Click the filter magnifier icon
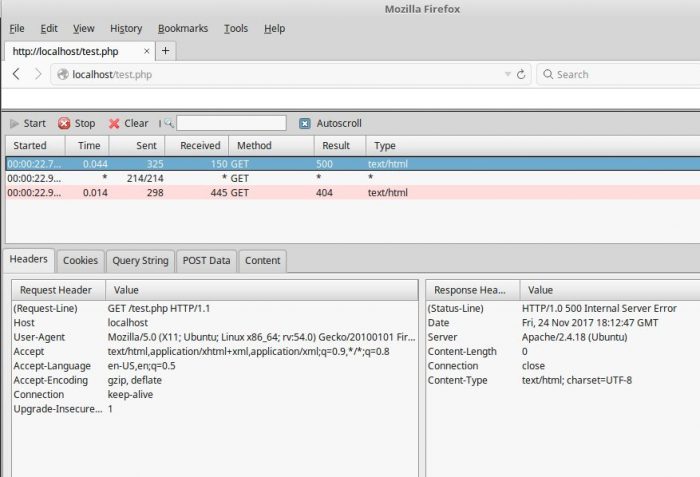This screenshot has width=700, height=477. pos(169,123)
